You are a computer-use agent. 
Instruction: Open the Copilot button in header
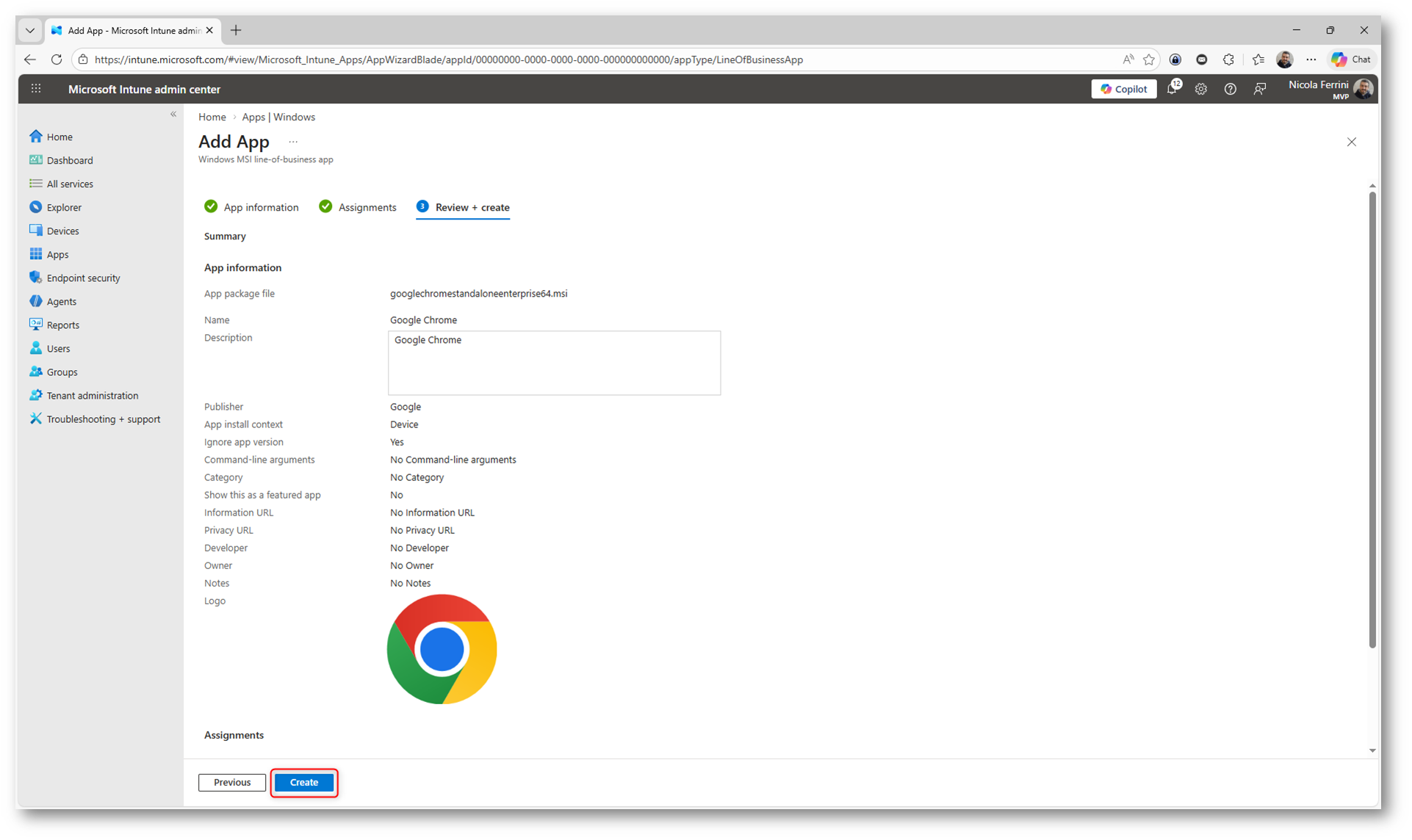[x=1123, y=89]
